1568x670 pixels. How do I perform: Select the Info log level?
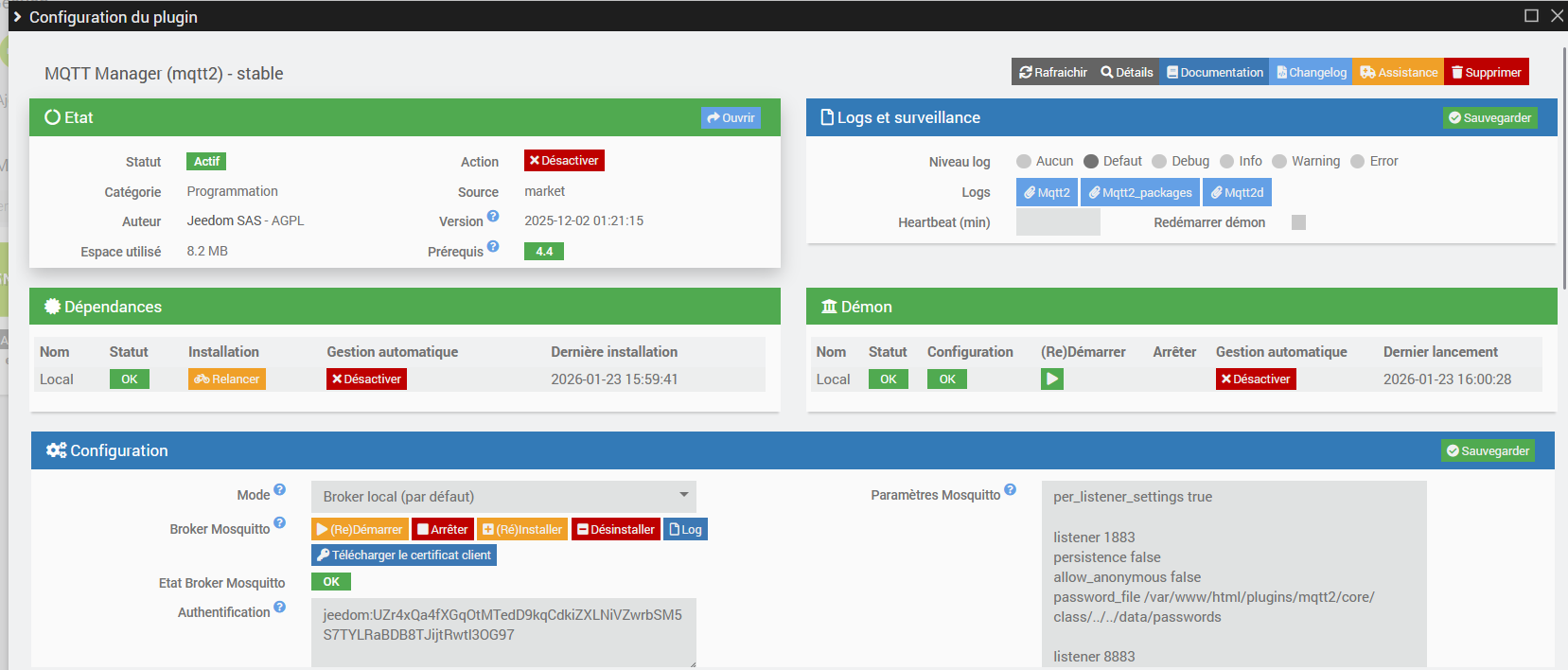1227,161
